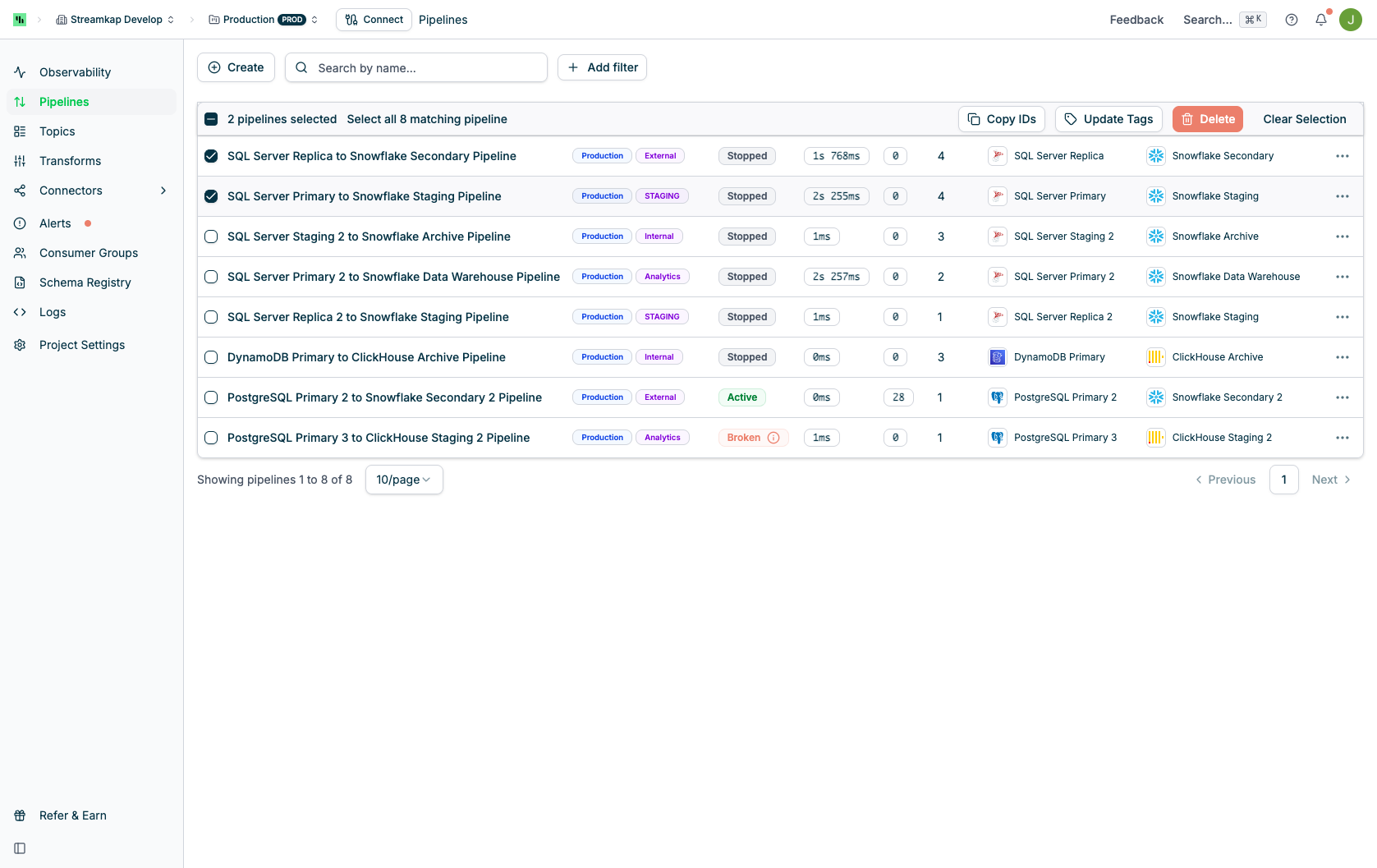Click Clear Selection
Screen dimensions: 1377x868
tap(1305, 119)
